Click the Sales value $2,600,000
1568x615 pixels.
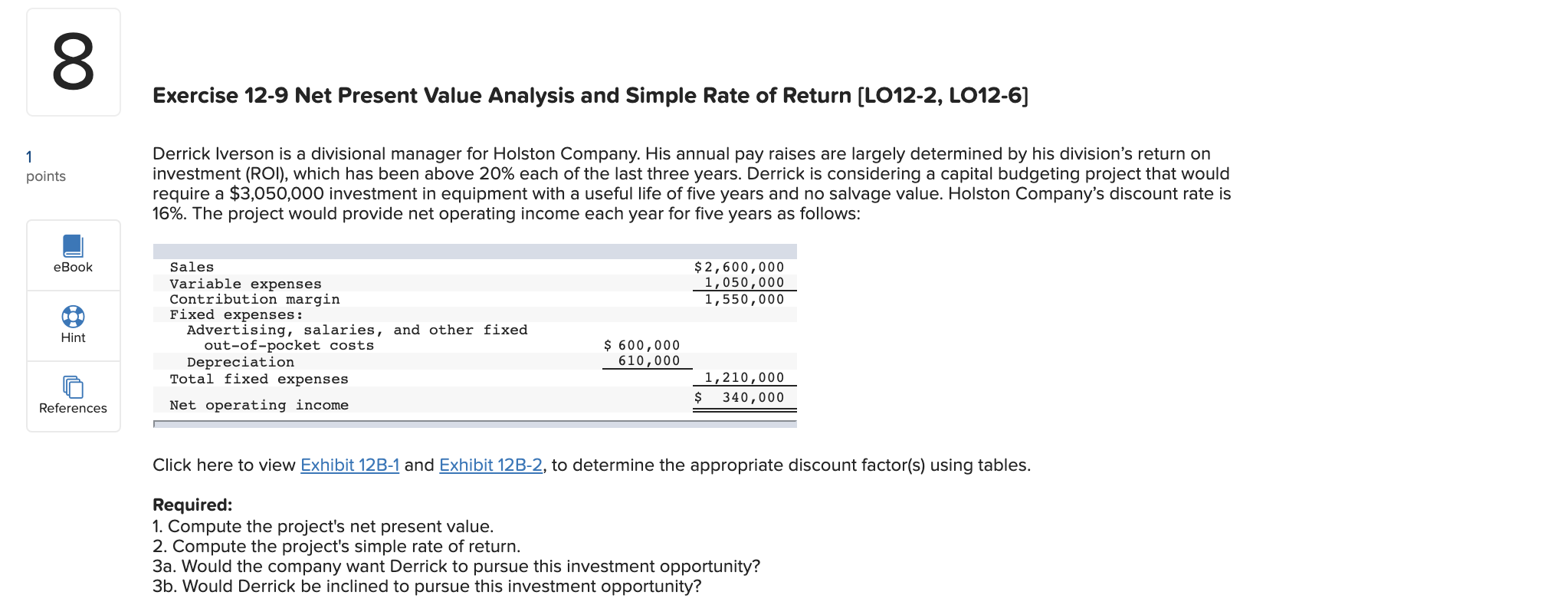point(739,267)
